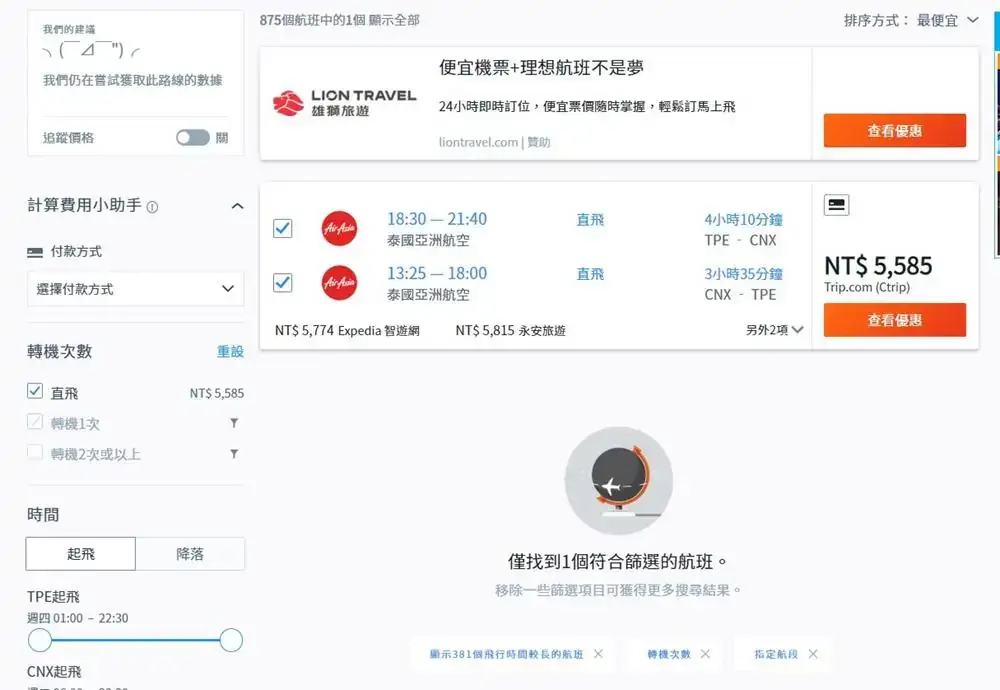Click the 13:25 — 18:00 flight time

[437, 274]
